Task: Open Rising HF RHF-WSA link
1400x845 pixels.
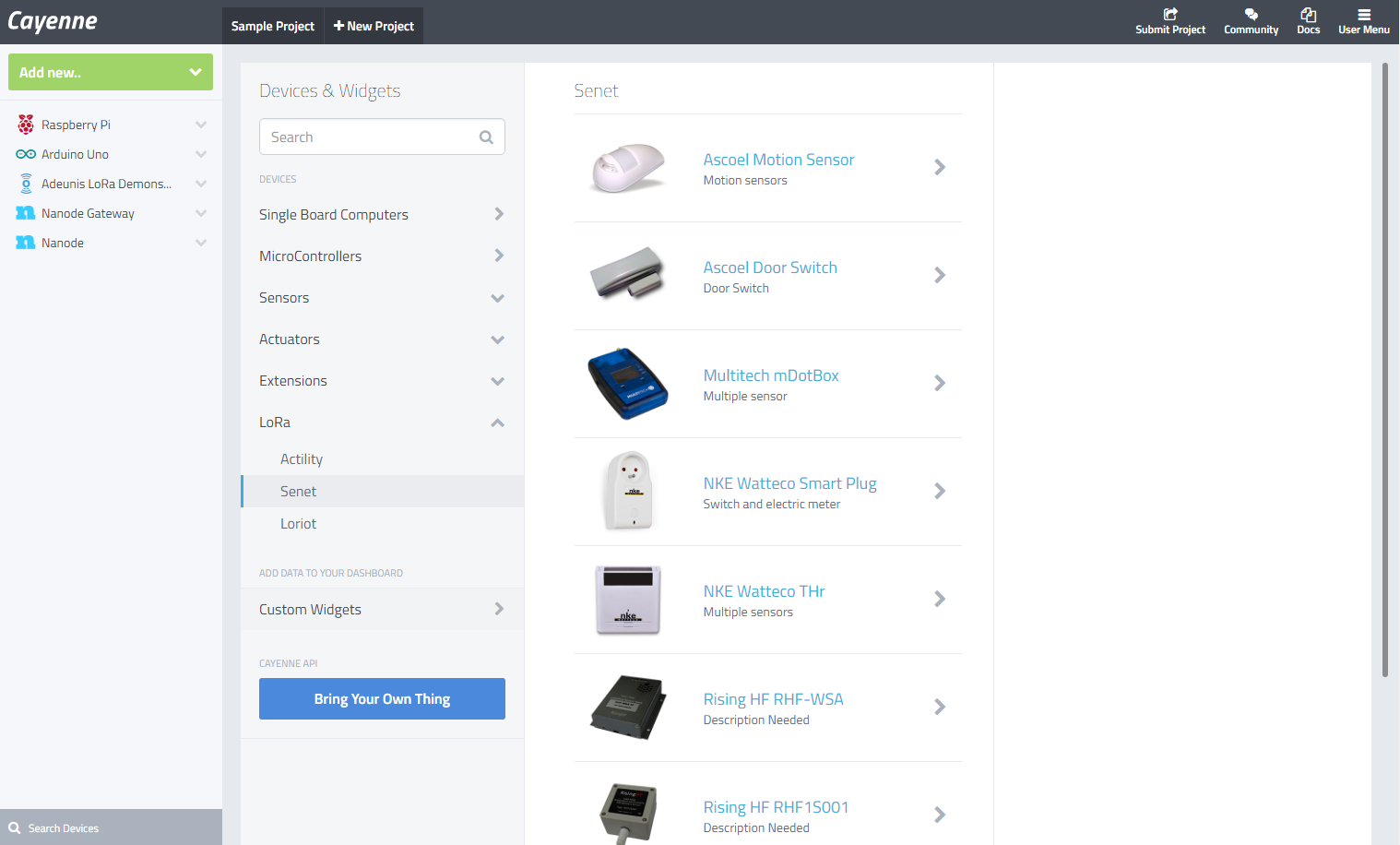Action: 773,699
